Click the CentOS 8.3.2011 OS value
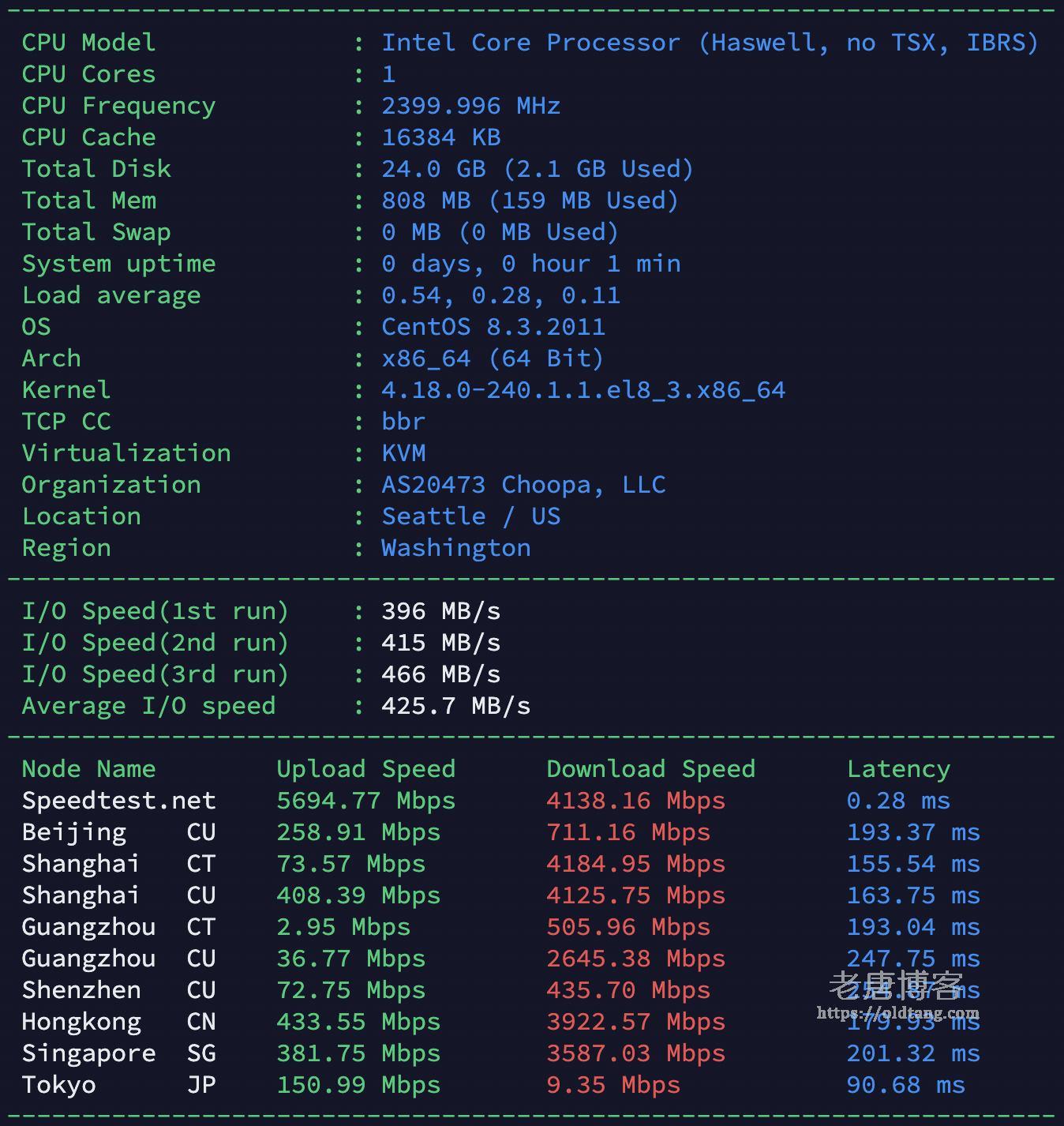Viewport: 1064px width, 1126px height. 493,327
